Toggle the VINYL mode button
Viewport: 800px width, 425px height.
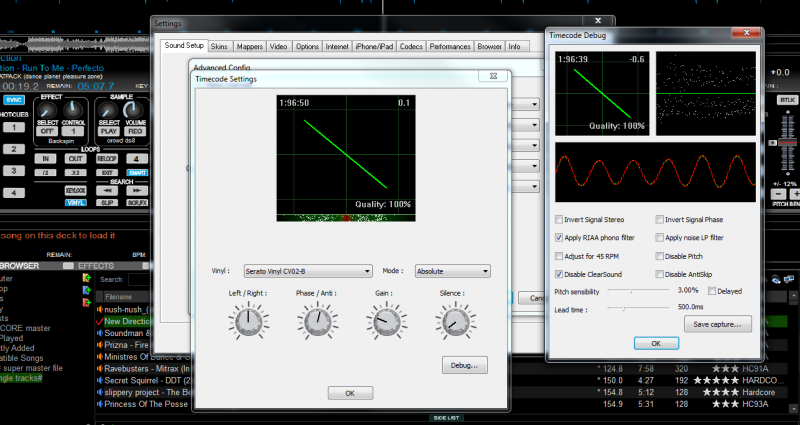(x=76, y=202)
